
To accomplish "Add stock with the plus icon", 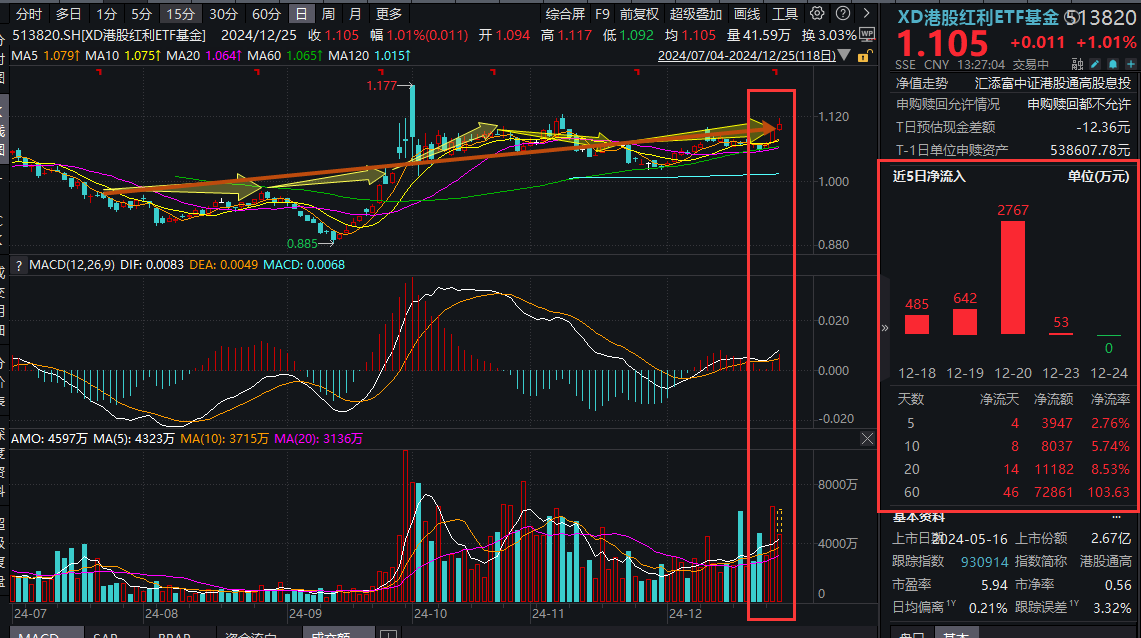I will coord(1128,66).
